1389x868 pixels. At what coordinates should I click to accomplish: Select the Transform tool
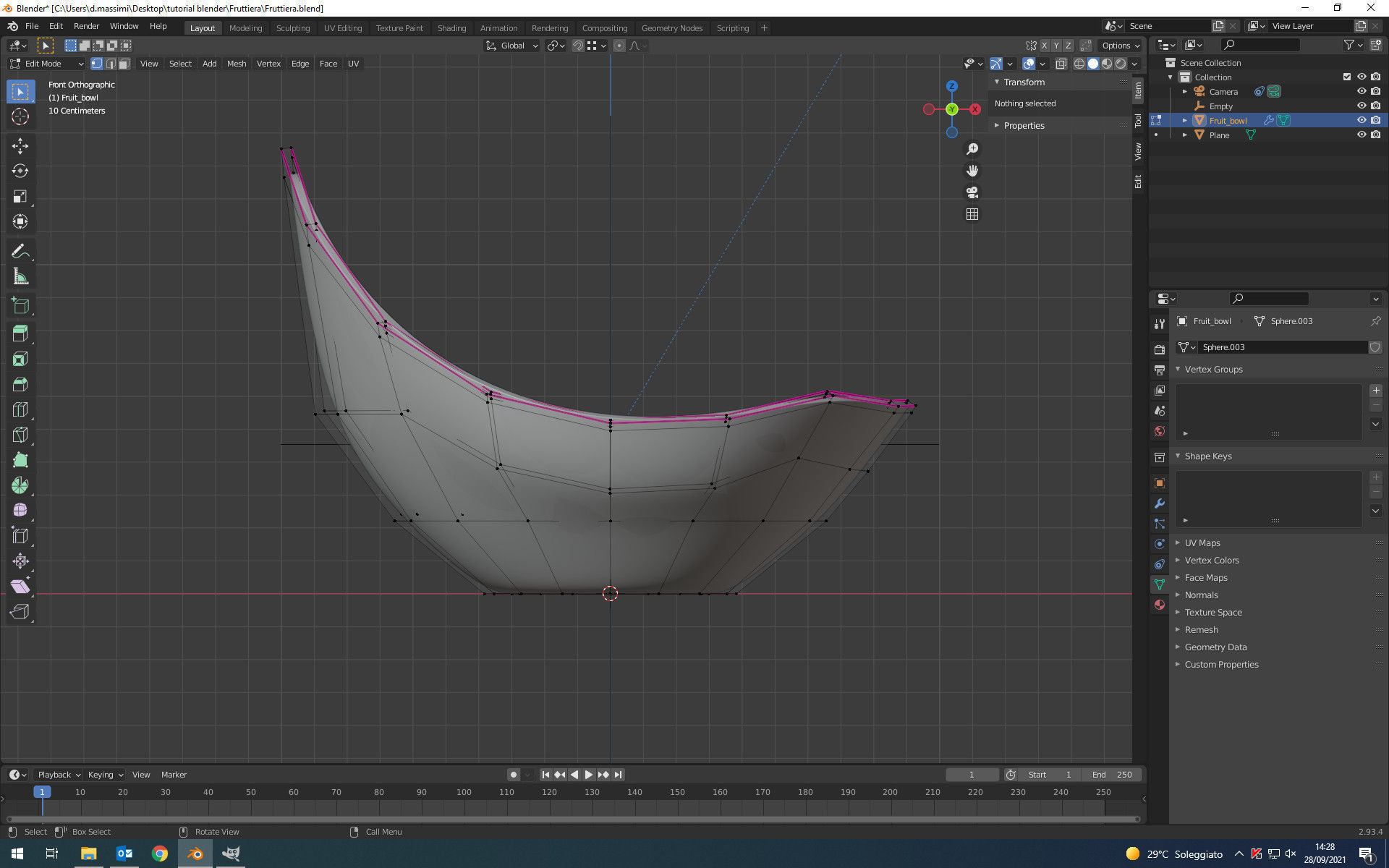click(20, 222)
